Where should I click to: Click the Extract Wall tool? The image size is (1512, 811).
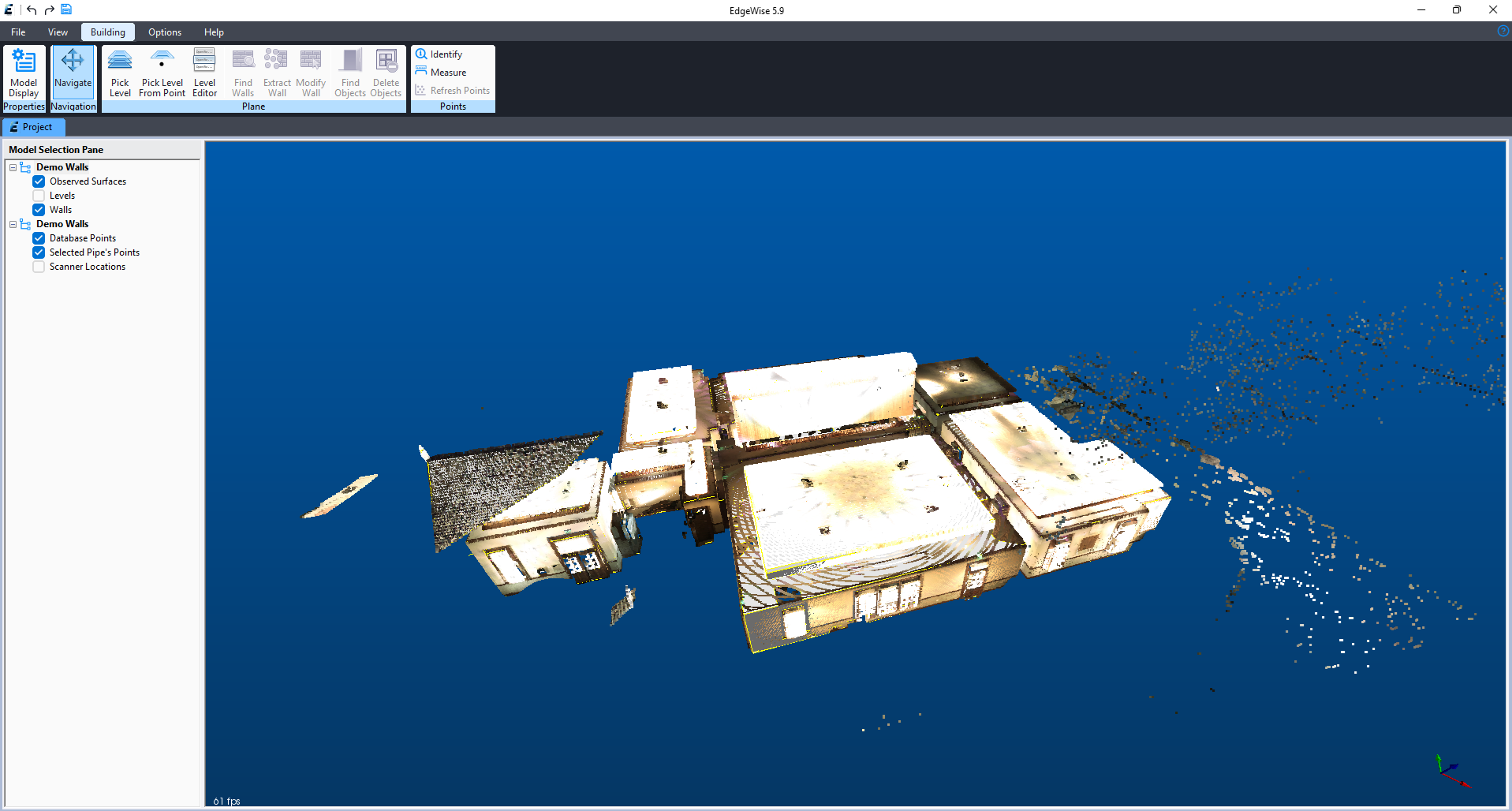[277, 73]
